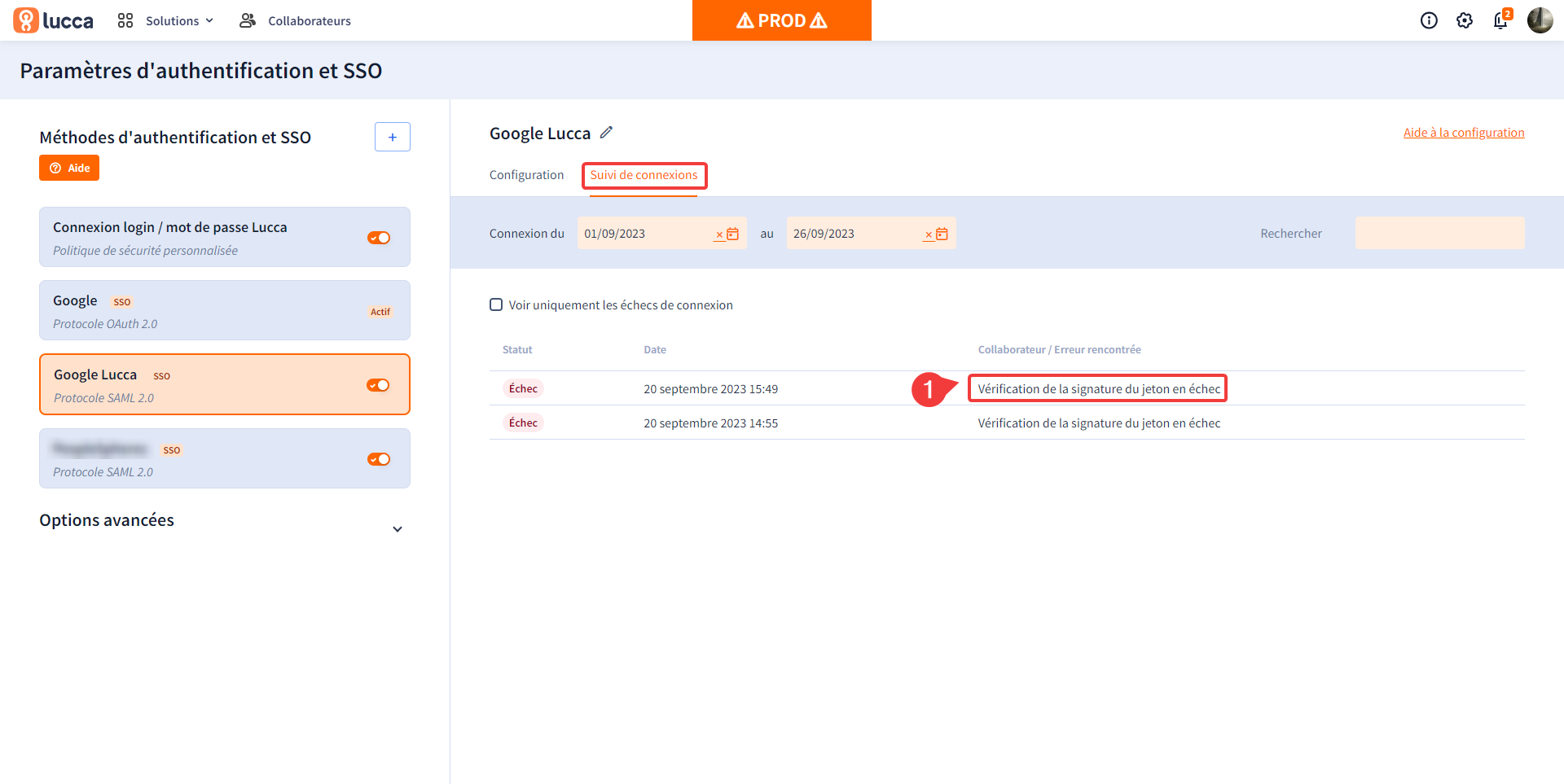The image size is (1564, 784).
Task: Switch to the Configuration tab
Action: click(x=526, y=175)
